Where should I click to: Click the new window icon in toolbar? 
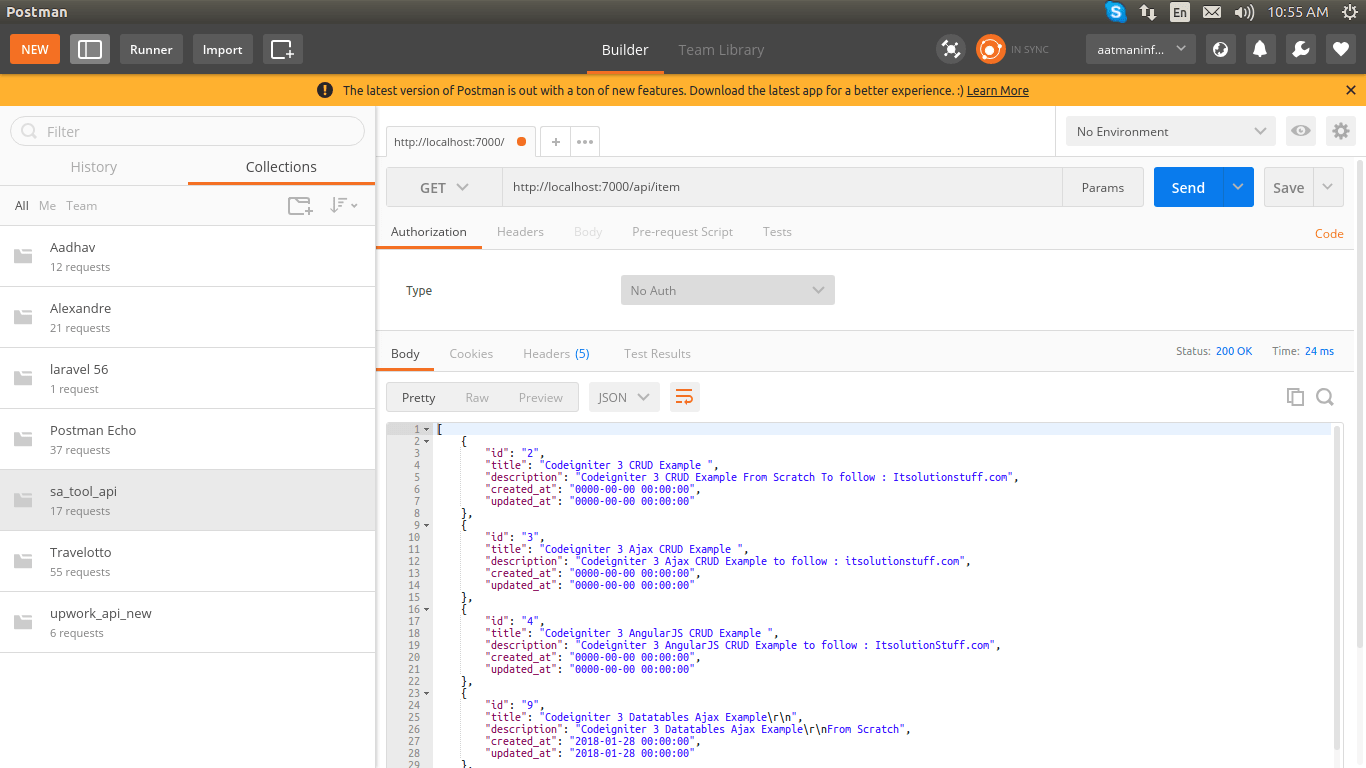click(283, 49)
